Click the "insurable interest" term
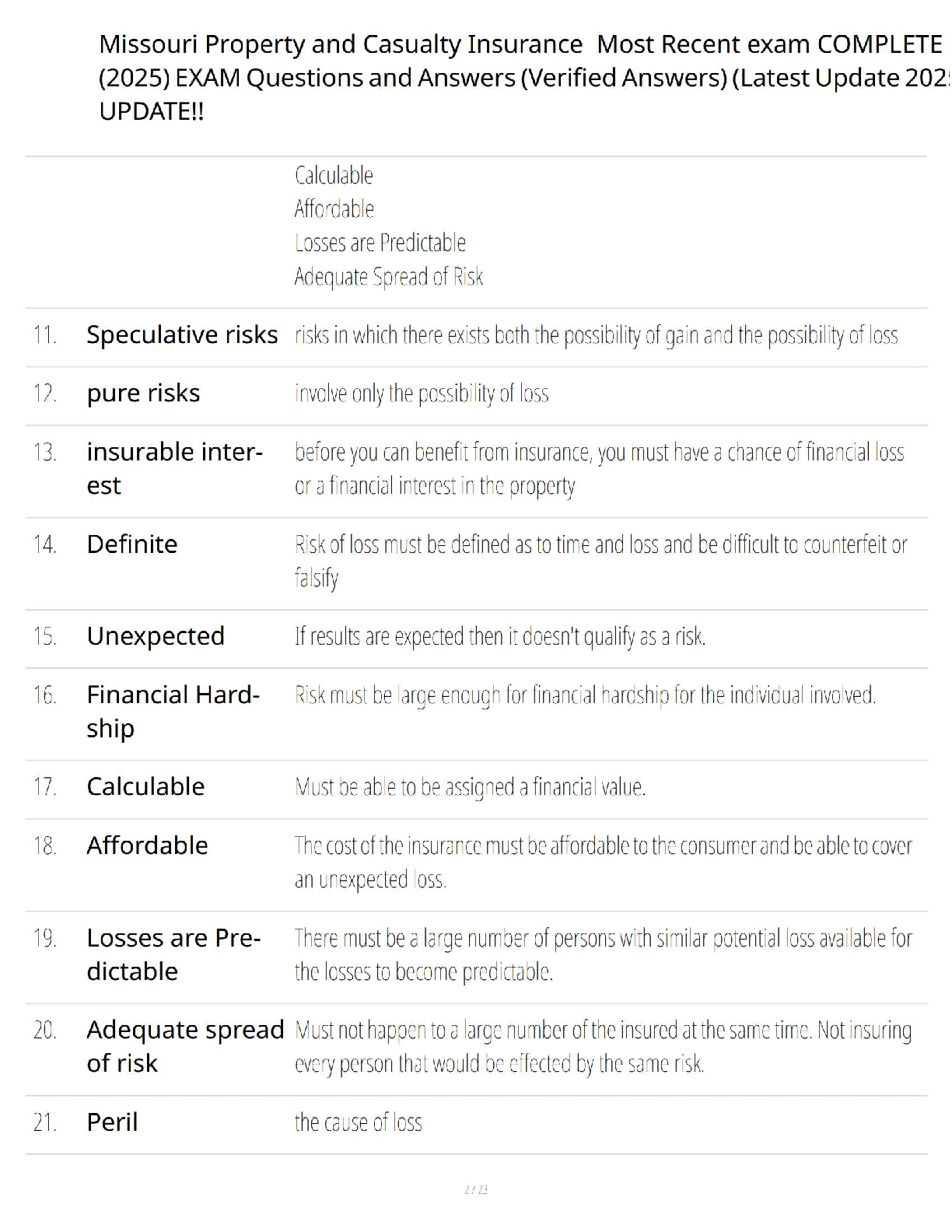The height and width of the screenshot is (1232, 952). [x=174, y=467]
